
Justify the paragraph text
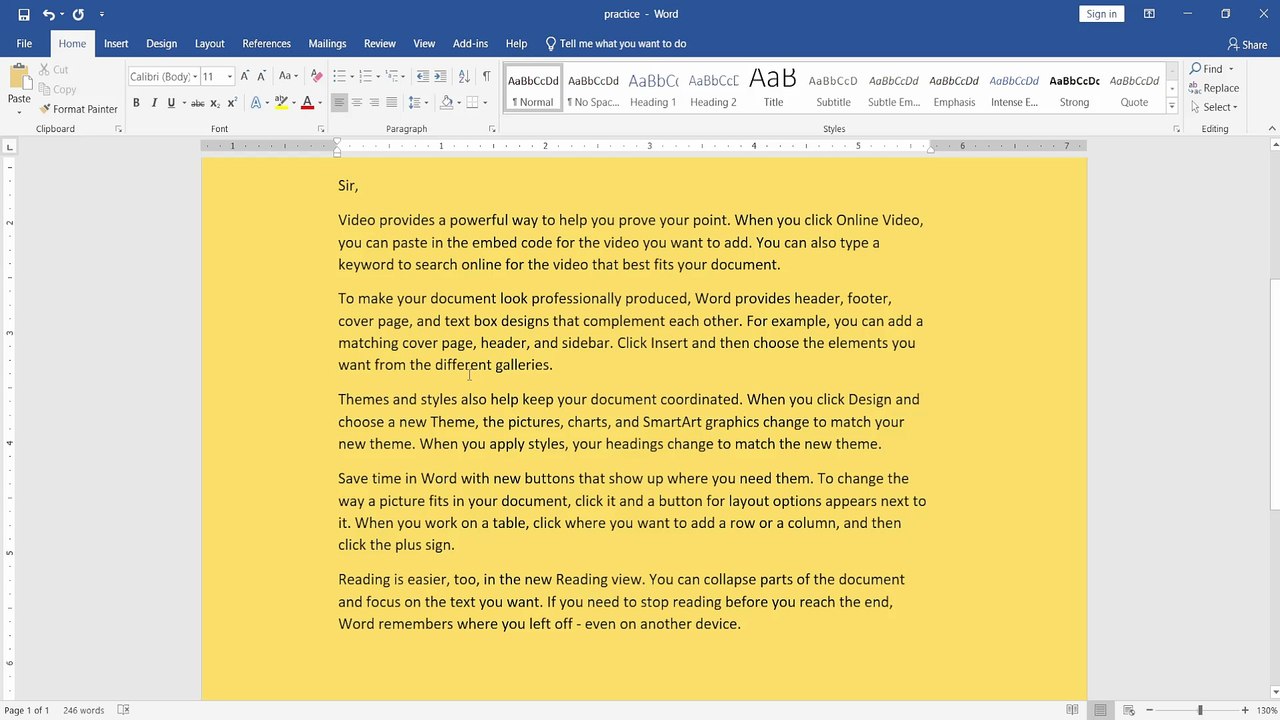(391, 103)
